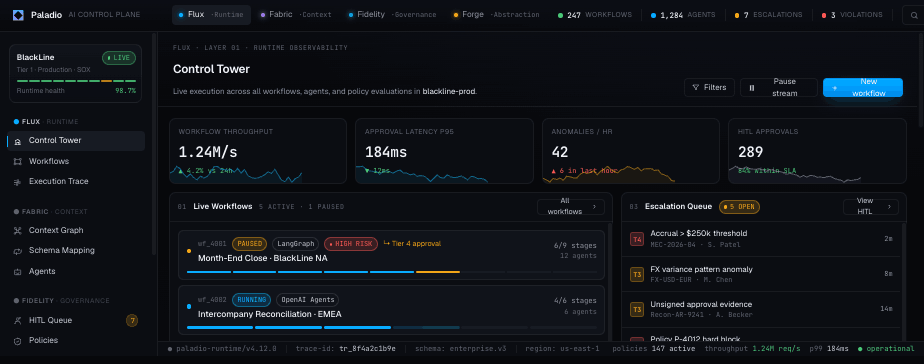
Task: Open Context Graph in the sidebar
Action: (x=76, y=230)
